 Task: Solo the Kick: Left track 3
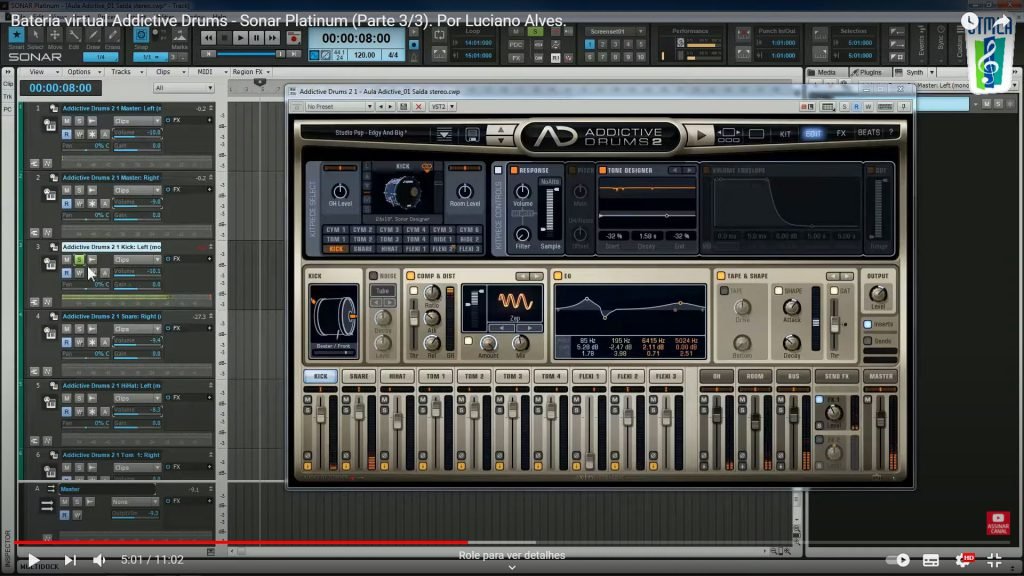pyautogui.click(x=79, y=260)
